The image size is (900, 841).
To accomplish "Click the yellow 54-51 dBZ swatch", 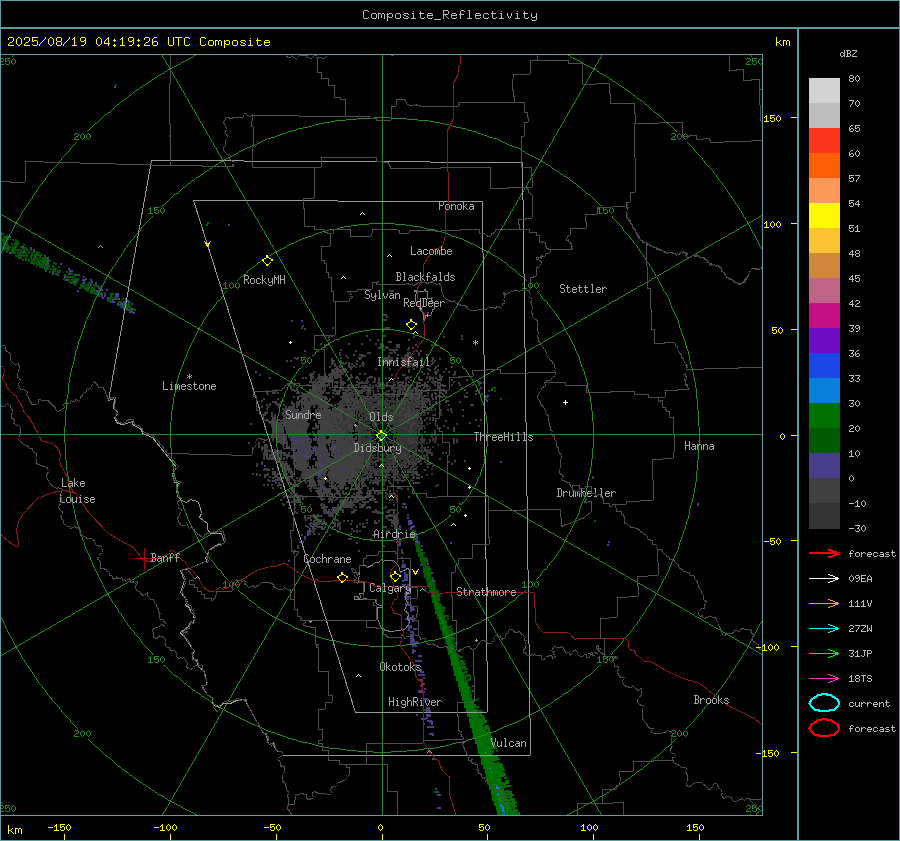I will coord(824,216).
